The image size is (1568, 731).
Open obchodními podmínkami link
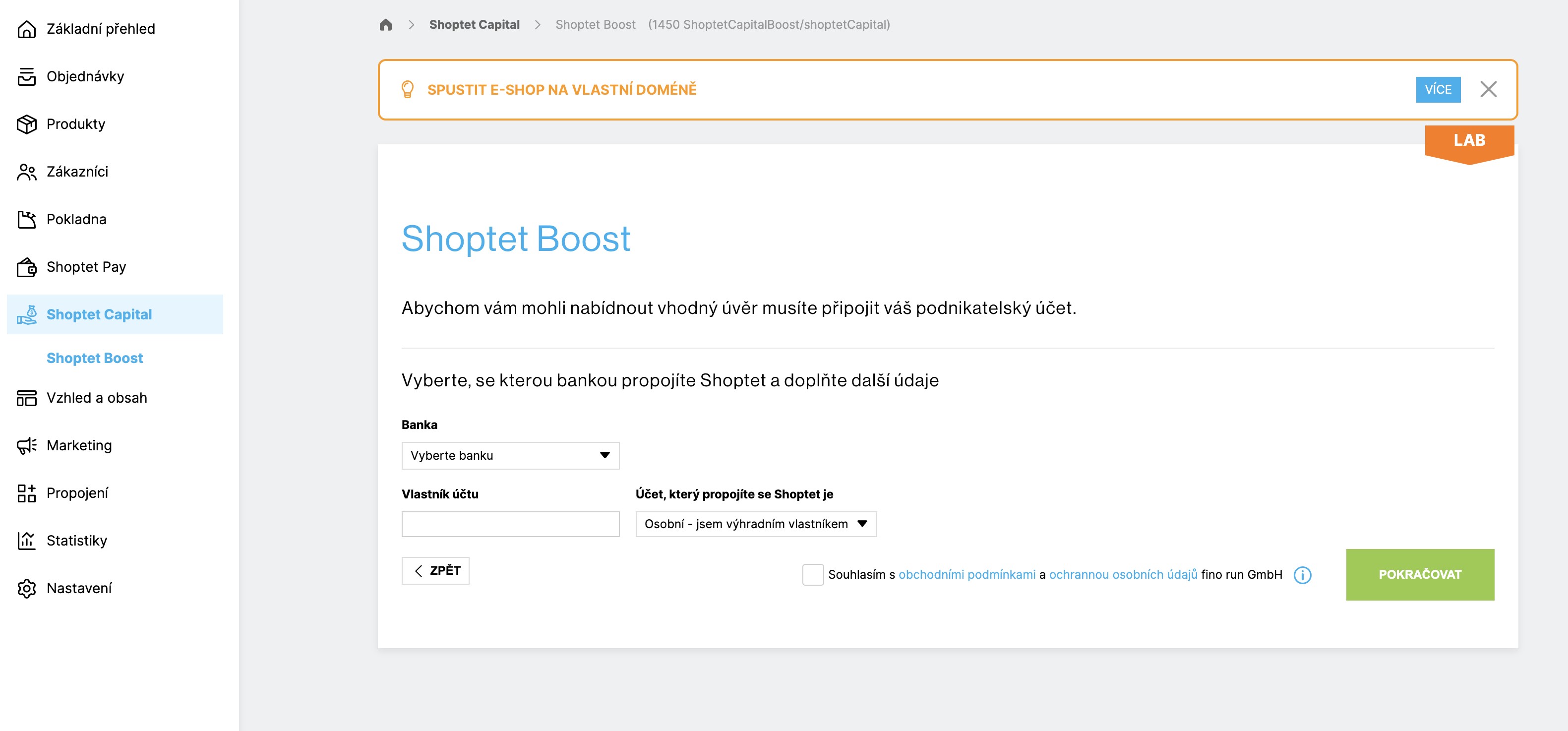coord(966,575)
